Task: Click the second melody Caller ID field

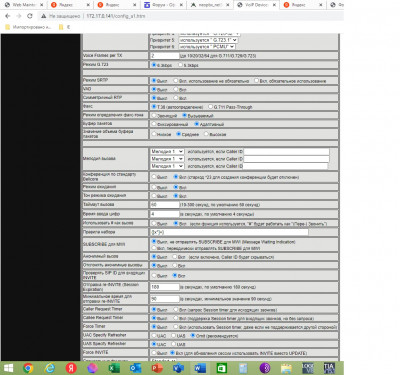Action: [286, 159]
